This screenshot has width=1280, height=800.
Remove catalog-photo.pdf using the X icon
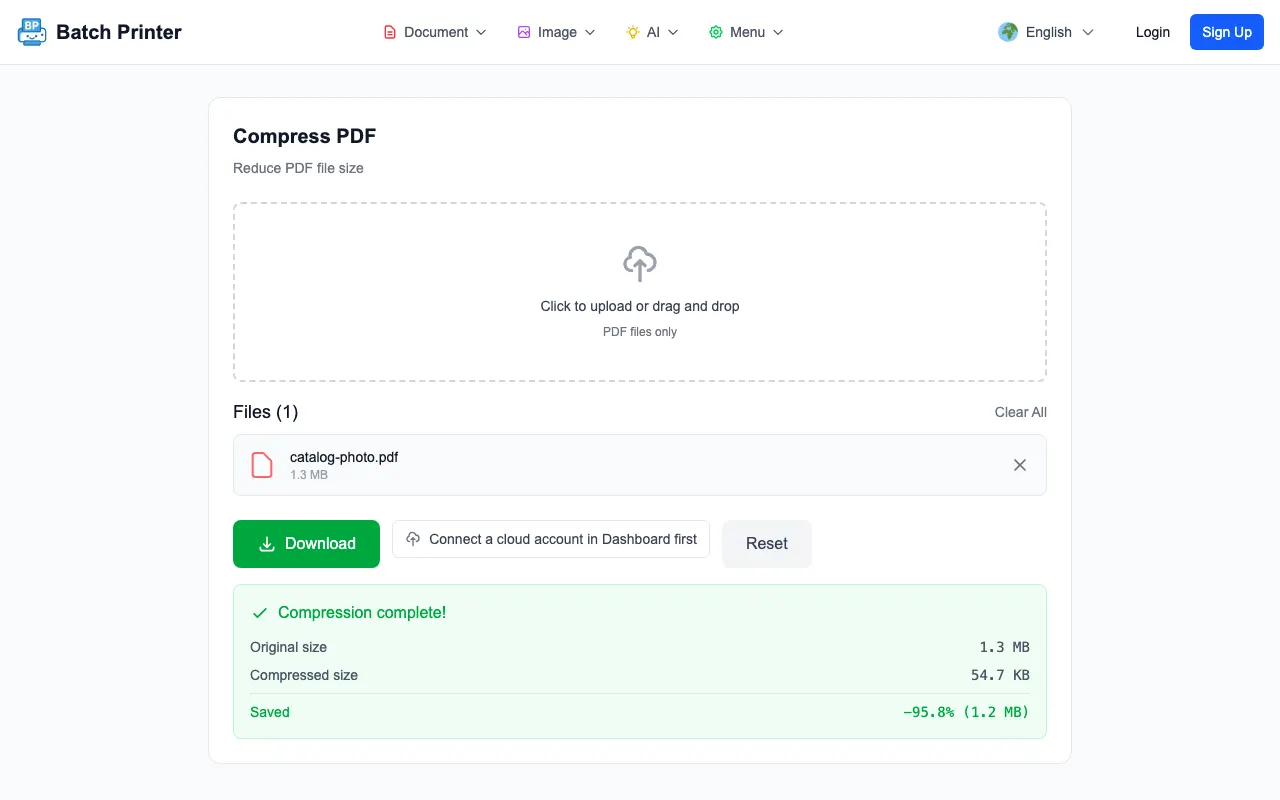pos(1020,465)
